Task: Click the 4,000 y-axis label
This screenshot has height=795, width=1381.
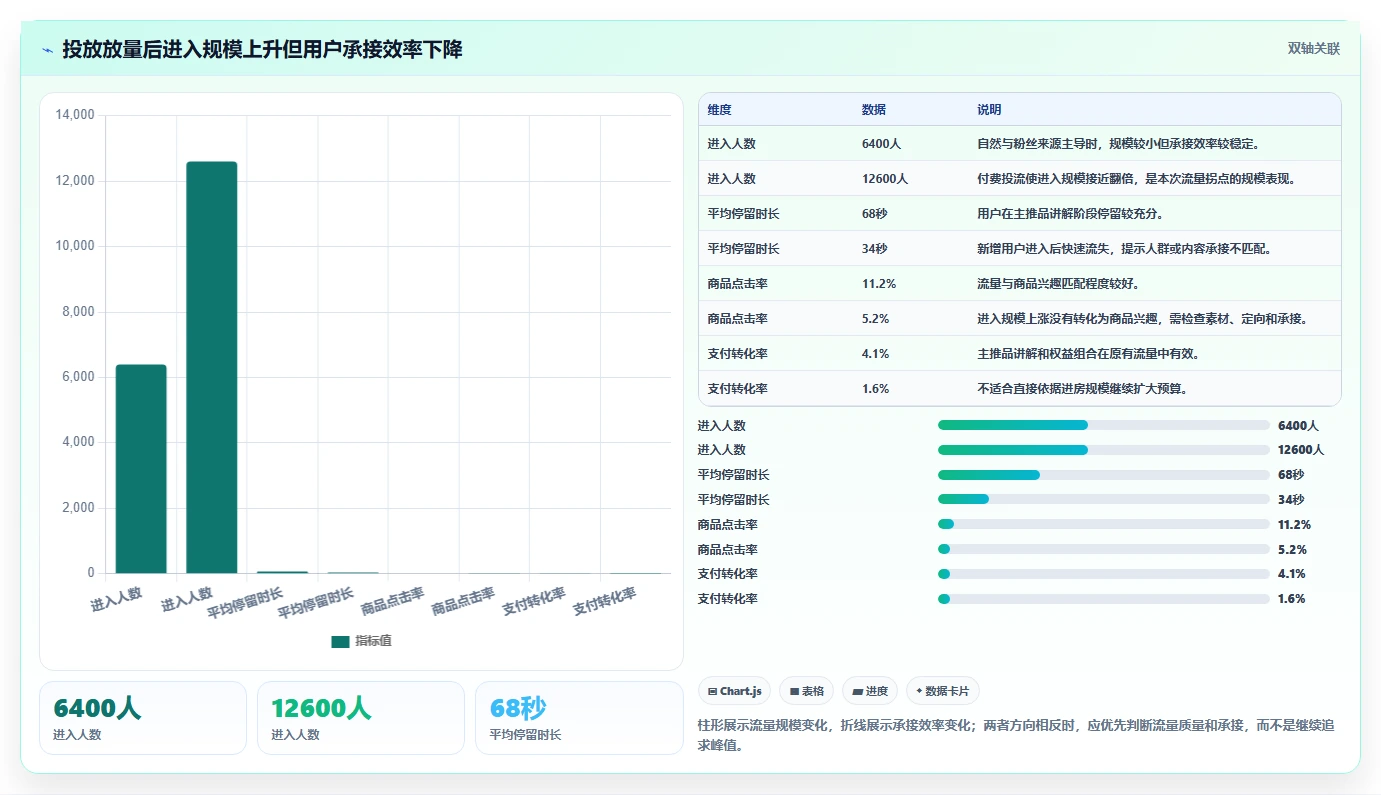Action: tap(78, 442)
